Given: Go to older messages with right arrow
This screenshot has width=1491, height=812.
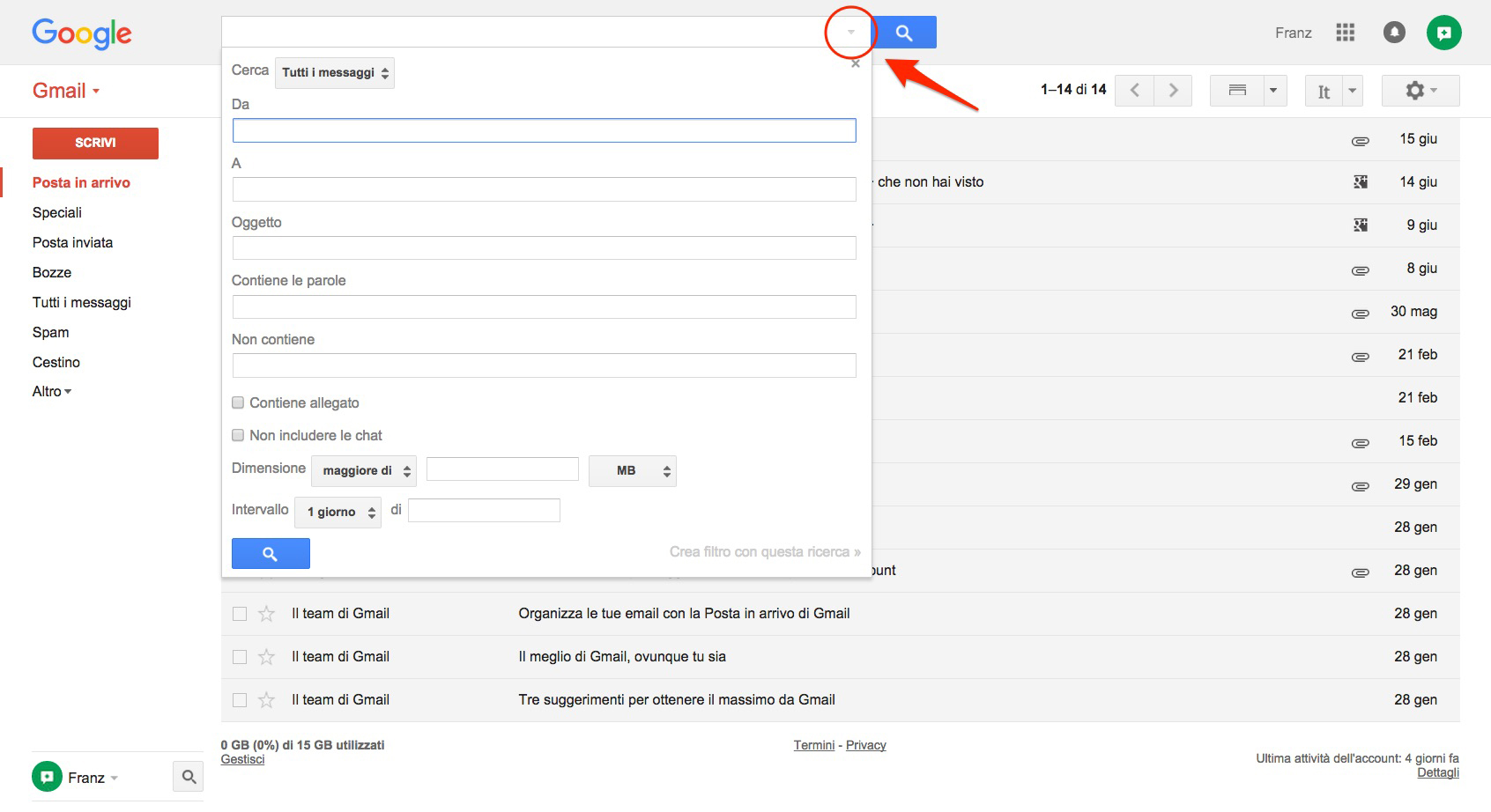Looking at the screenshot, I should [1173, 91].
